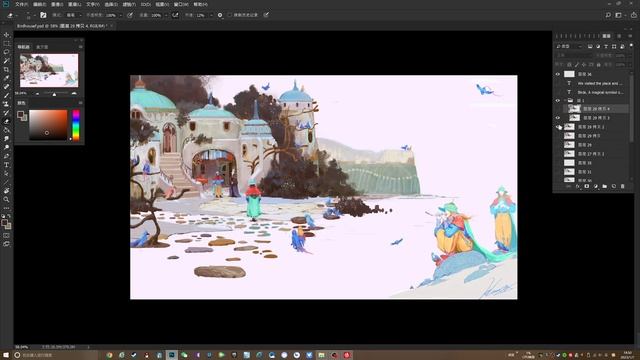Toggle visibility of the top layer ending in 36
Viewport: 640px width, 360px height.
point(558,74)
